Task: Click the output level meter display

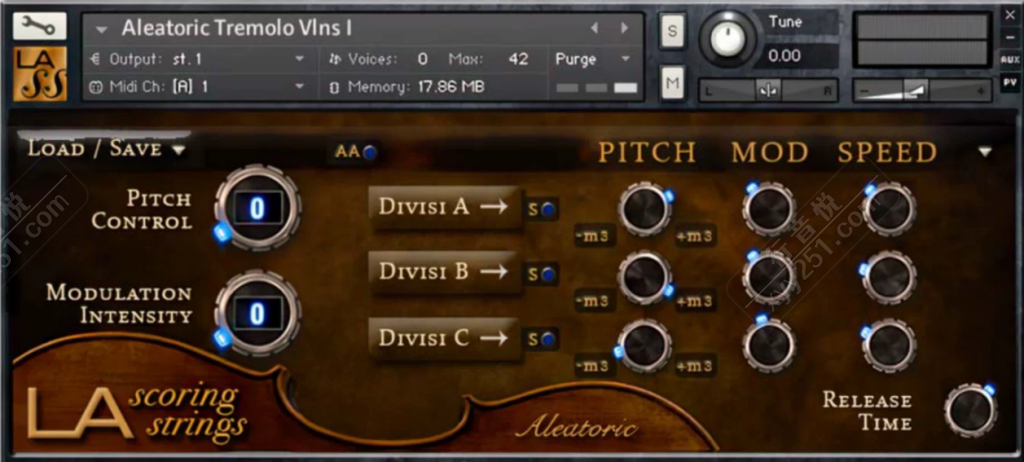Action: [x=922, y=40]
